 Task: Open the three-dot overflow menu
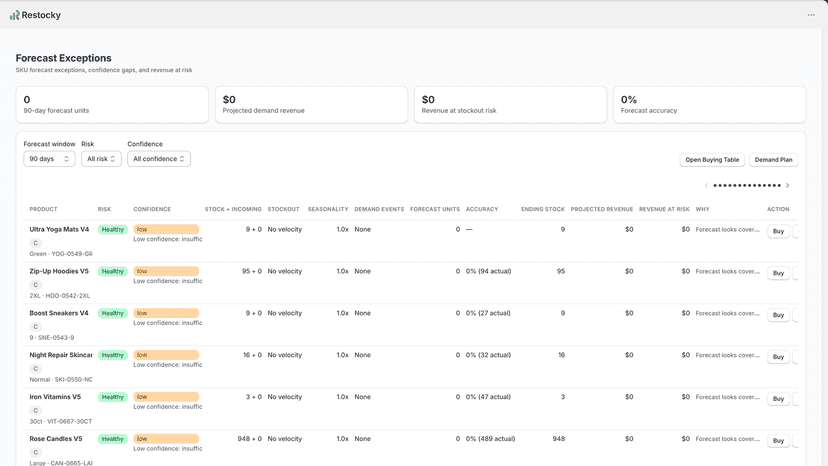pos(811,15)
